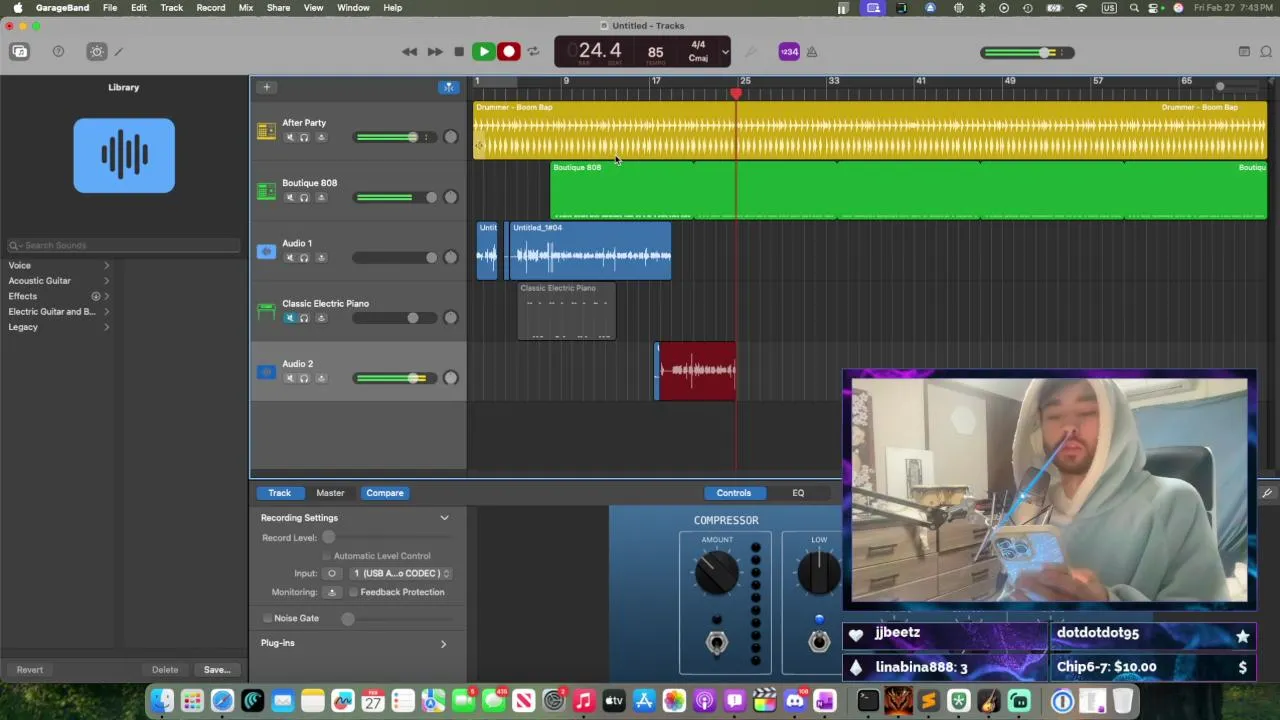This screenshot has width=1280, height=720.
Task: Switch to the Master tab
Action: tap(330, 493)
